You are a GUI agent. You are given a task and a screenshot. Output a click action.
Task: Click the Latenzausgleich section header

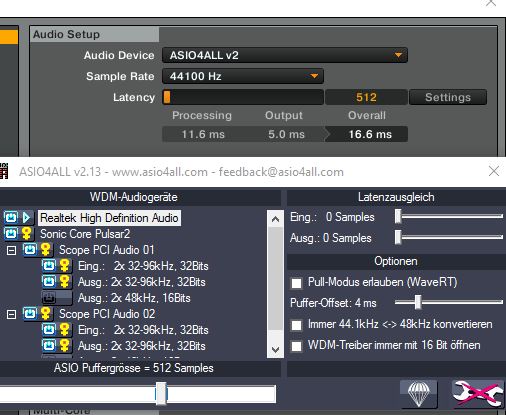pyautogui.click(x=396, y=197)
